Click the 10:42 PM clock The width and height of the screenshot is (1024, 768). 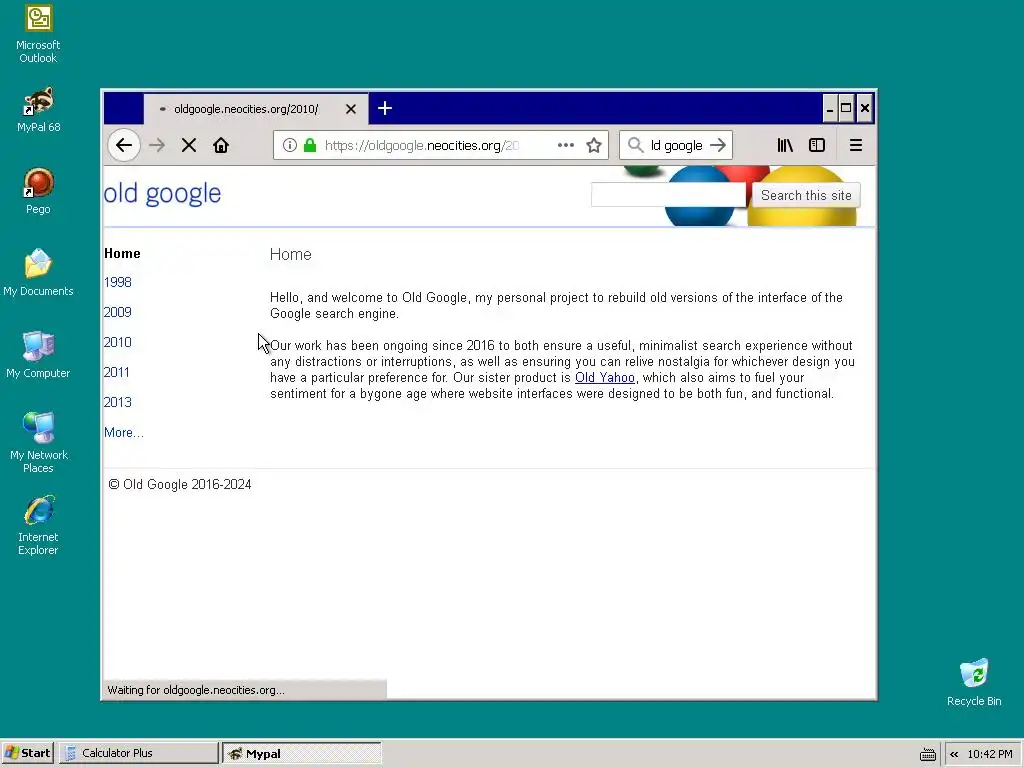[990, 754]
